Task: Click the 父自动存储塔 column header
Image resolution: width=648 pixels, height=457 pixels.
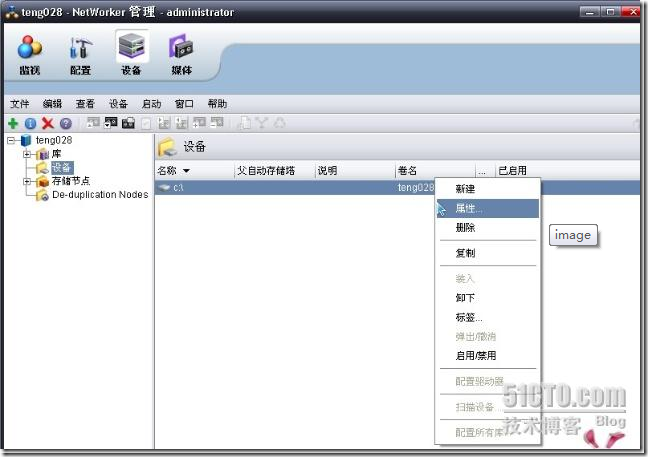Action: [274, 171]
